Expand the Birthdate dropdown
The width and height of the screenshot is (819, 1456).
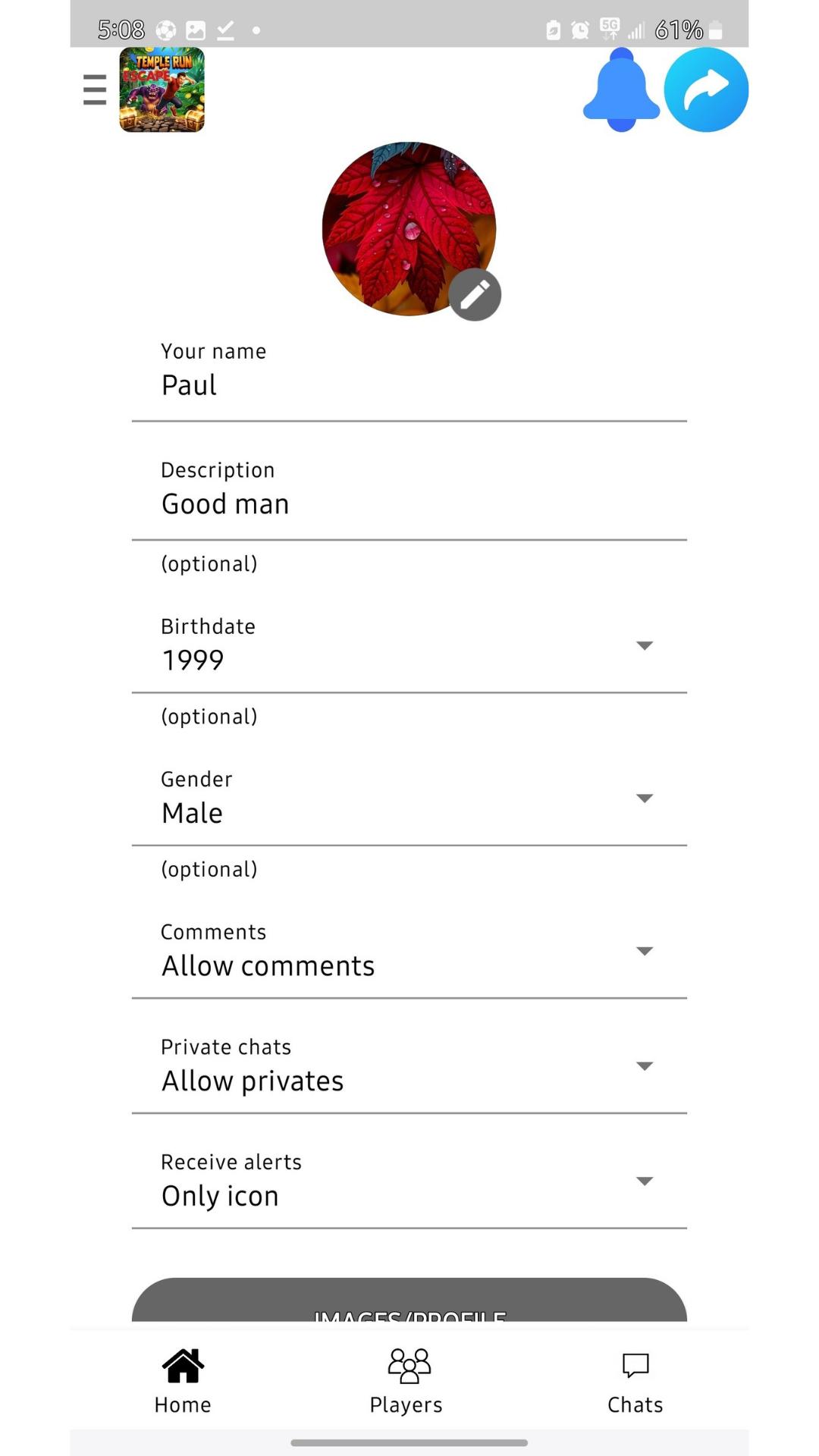tap(645, 645)
